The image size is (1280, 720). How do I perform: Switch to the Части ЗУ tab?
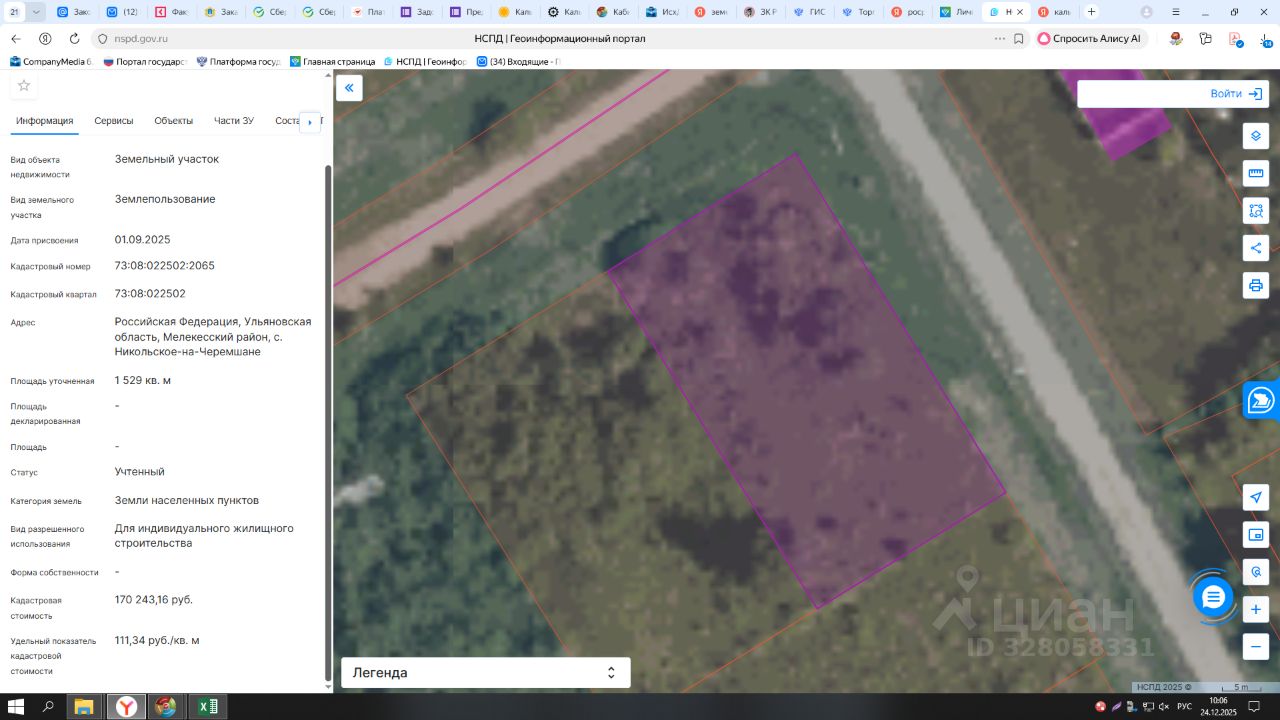point(234,121)
